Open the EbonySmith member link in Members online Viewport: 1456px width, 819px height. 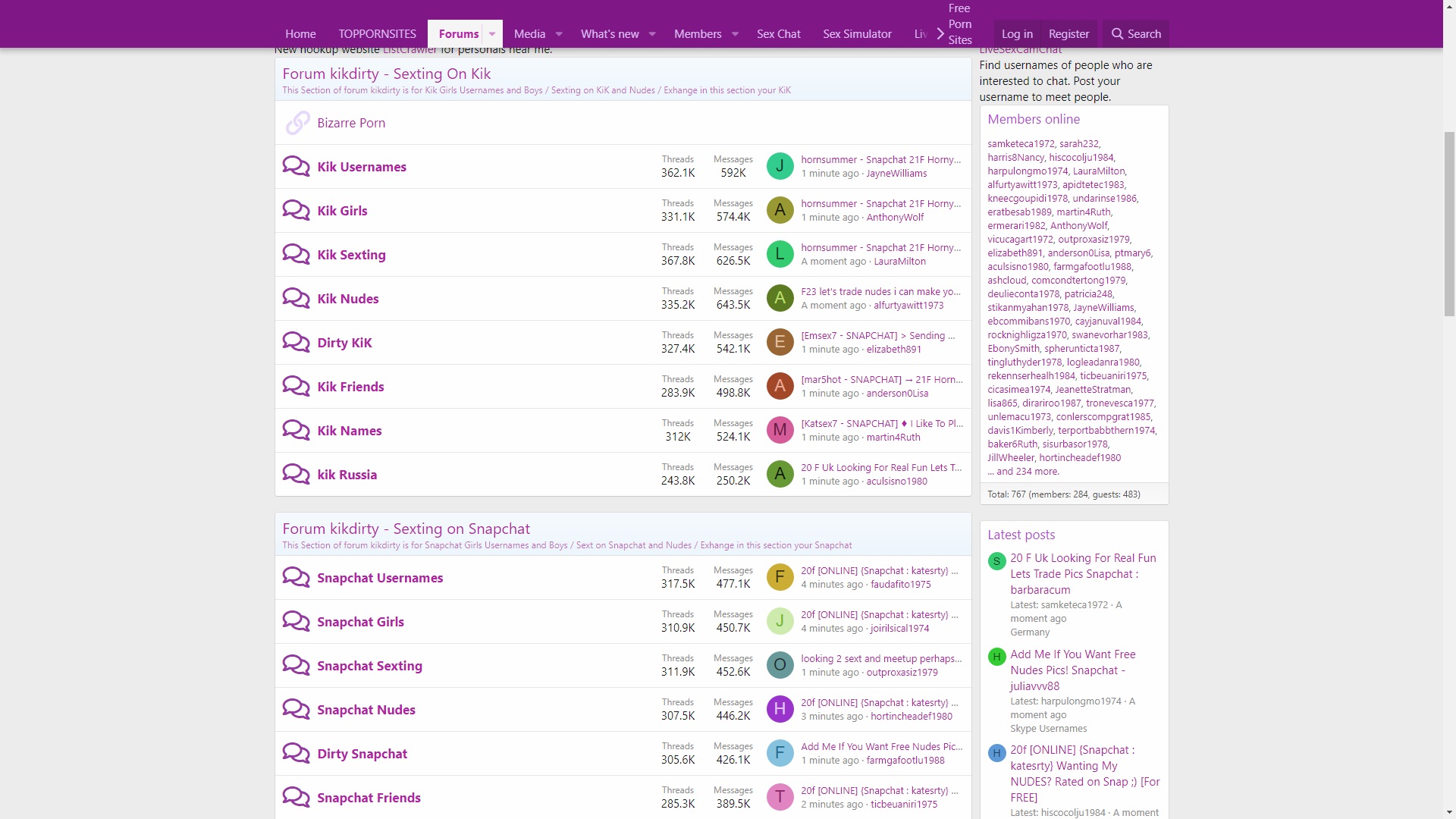click(1013, 348)
